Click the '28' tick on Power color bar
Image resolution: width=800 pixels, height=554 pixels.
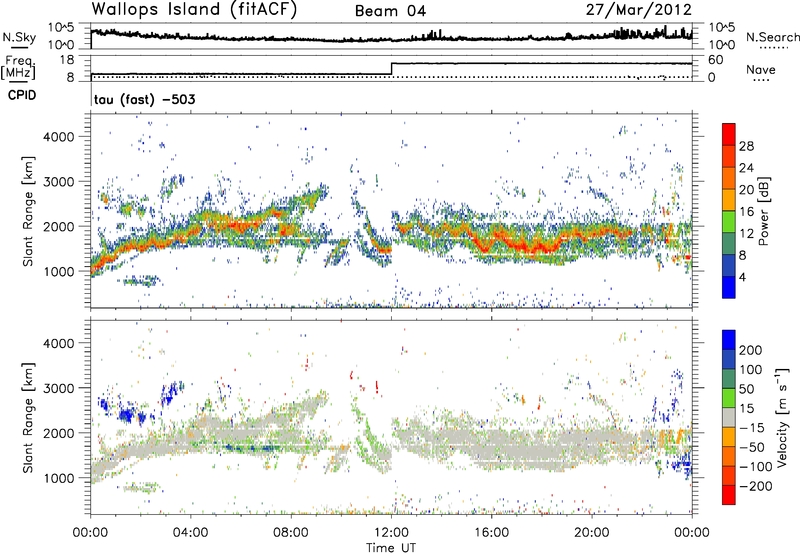(746, 146)
